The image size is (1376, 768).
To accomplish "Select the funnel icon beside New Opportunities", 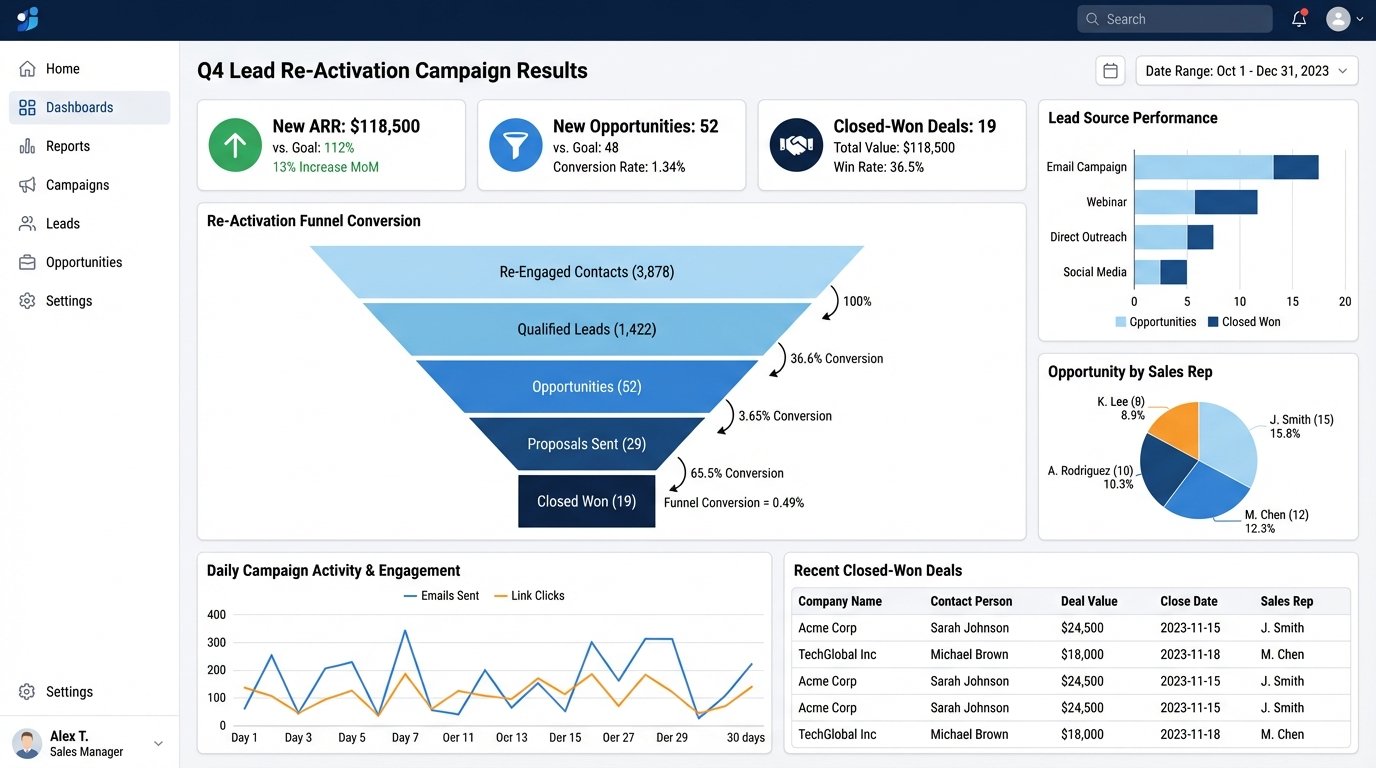I will tap(514, 144).
